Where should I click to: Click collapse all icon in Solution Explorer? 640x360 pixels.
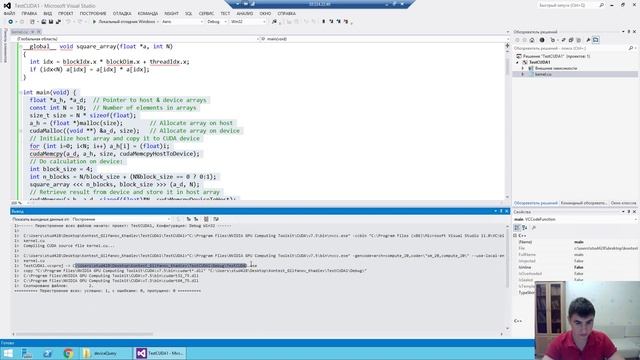tap(571, 40)
